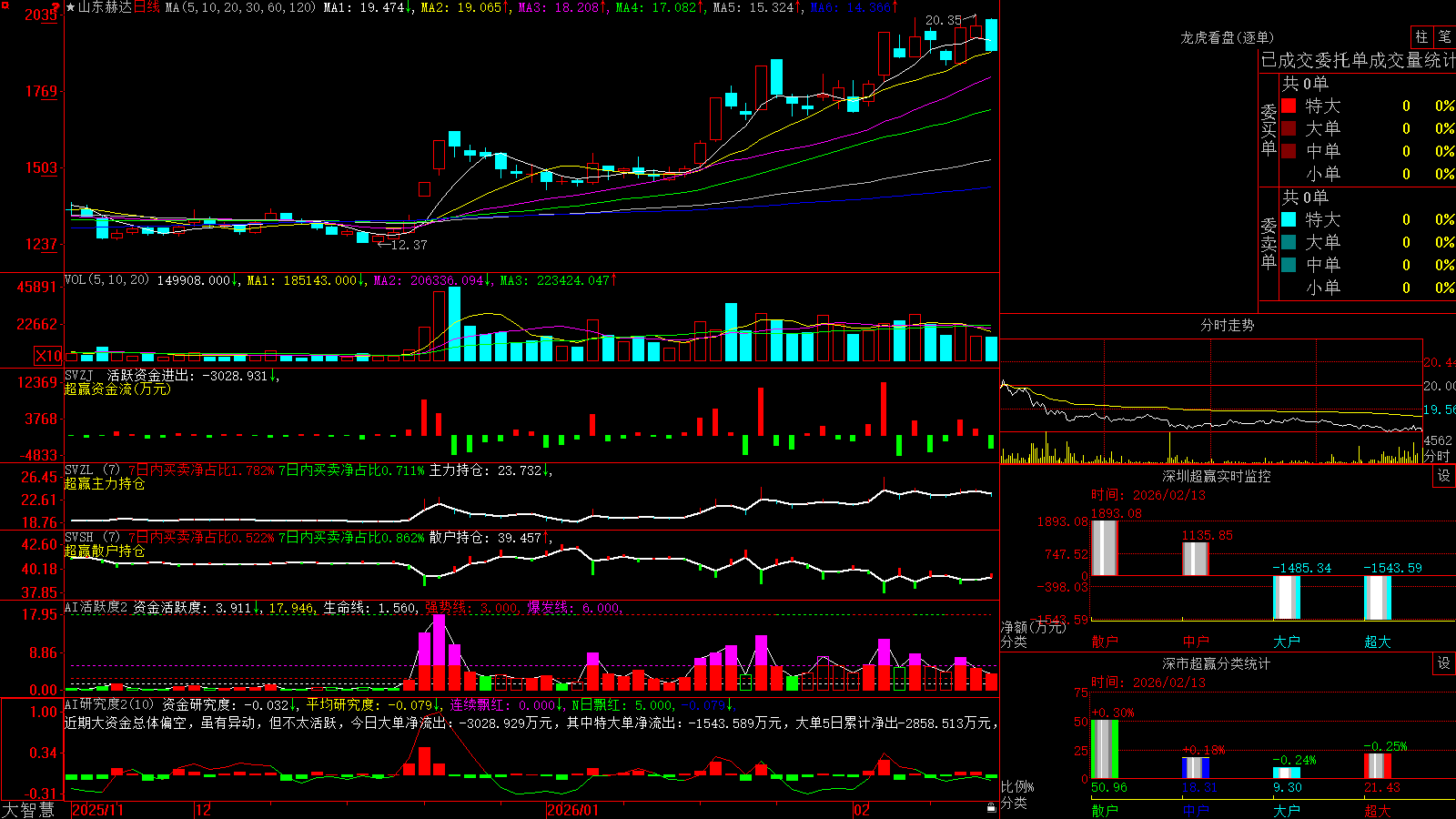Click the 小单 row under 委卖单
1456x819 pixels.
pos(1368,288)
